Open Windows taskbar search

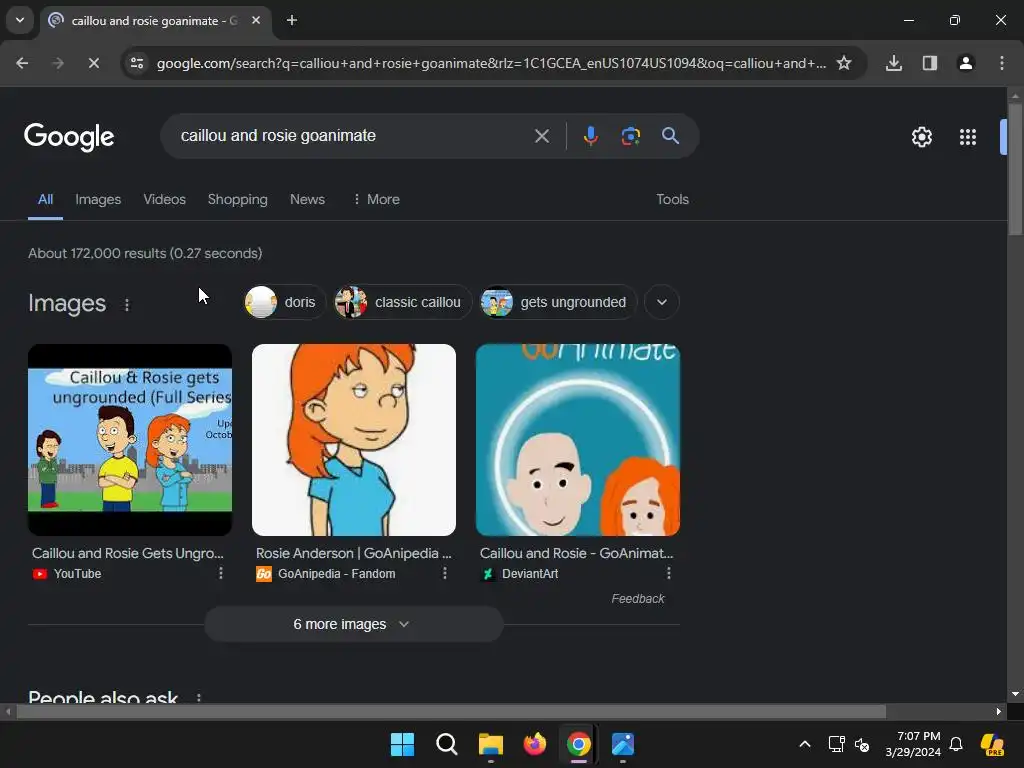pyautogui.click(x=447, y=744)
